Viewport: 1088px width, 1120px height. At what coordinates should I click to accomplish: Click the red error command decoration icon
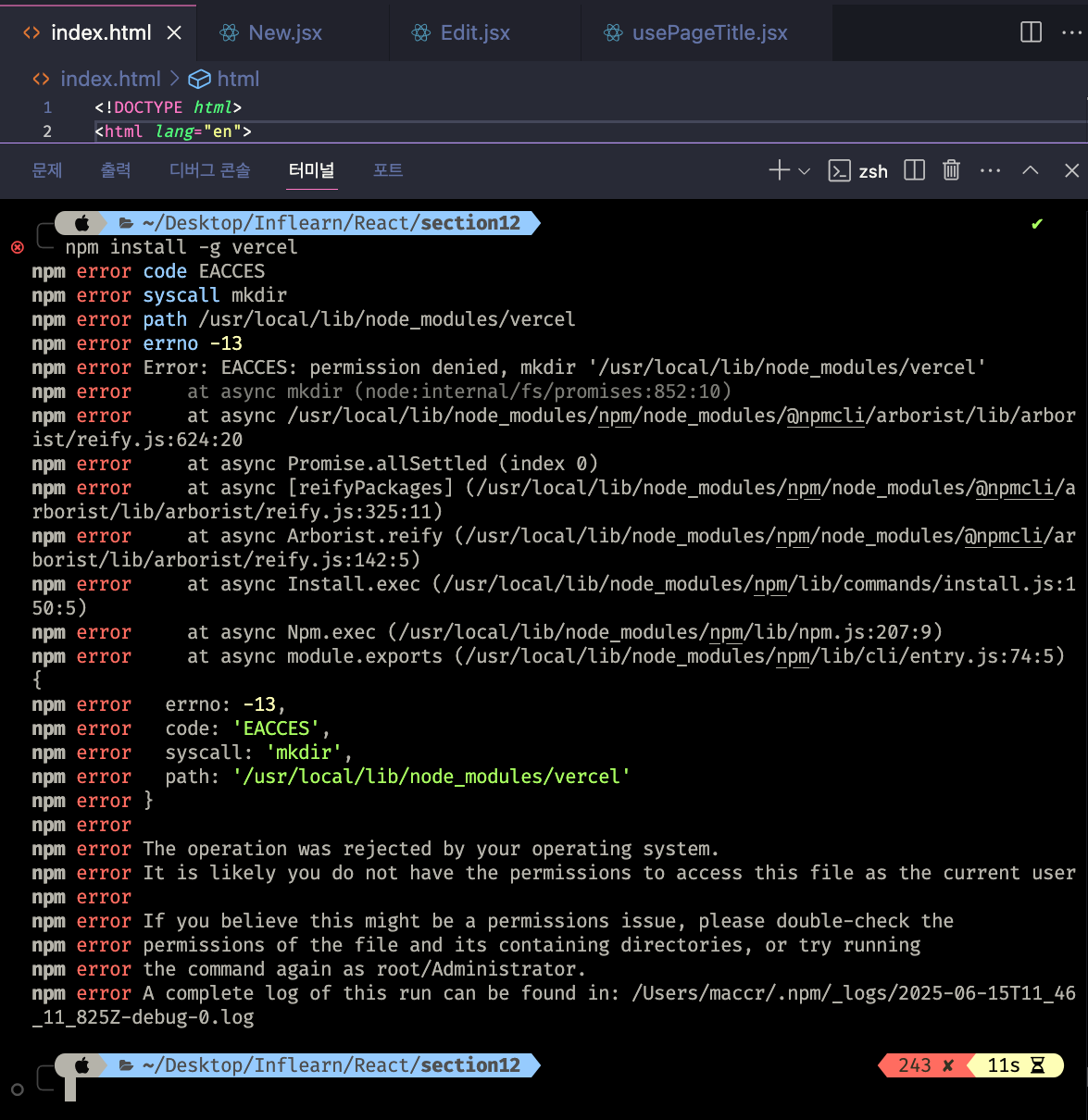(18, 247)
